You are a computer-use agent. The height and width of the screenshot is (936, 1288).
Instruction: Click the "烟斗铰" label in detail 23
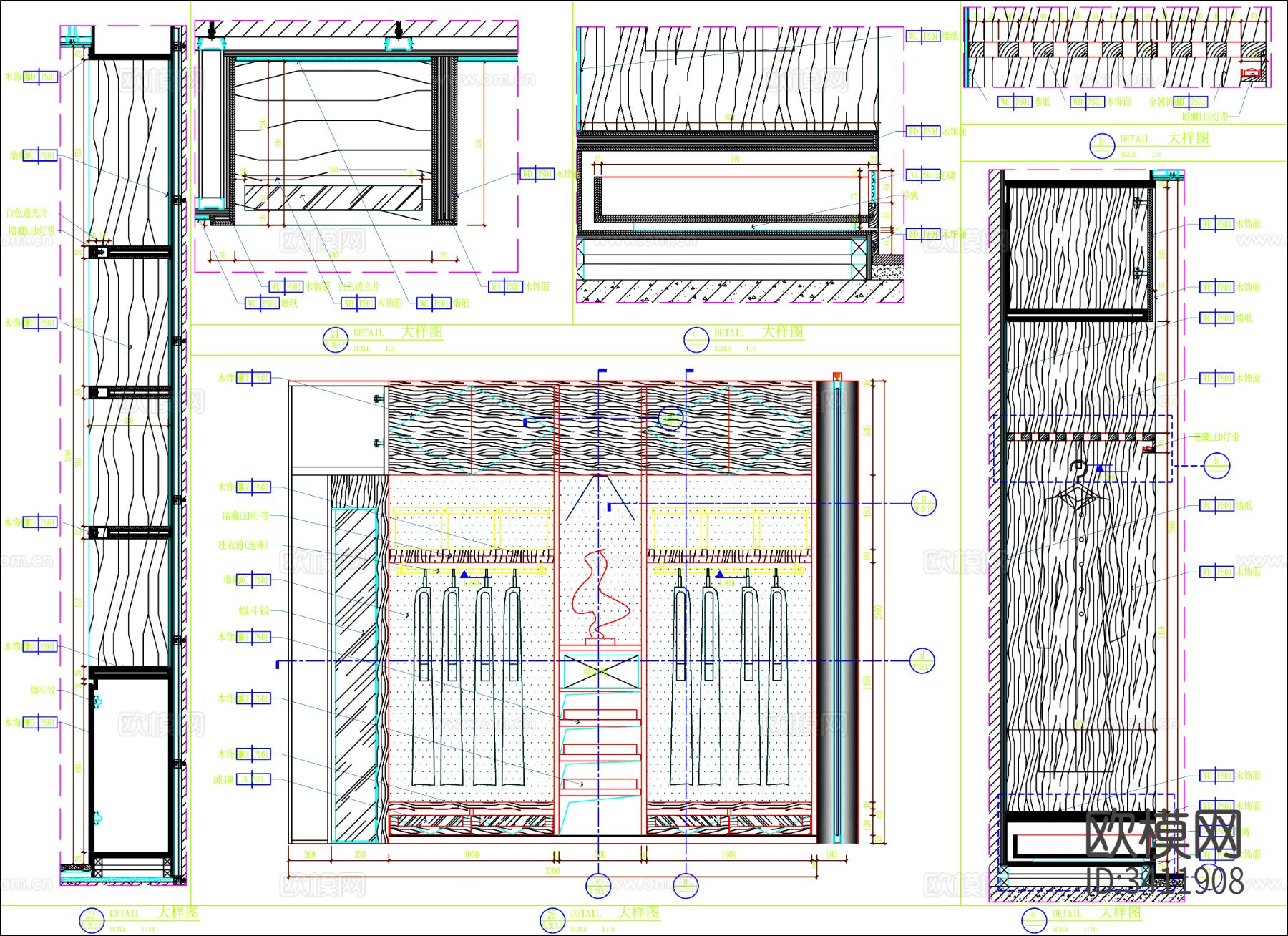(43, 691)
